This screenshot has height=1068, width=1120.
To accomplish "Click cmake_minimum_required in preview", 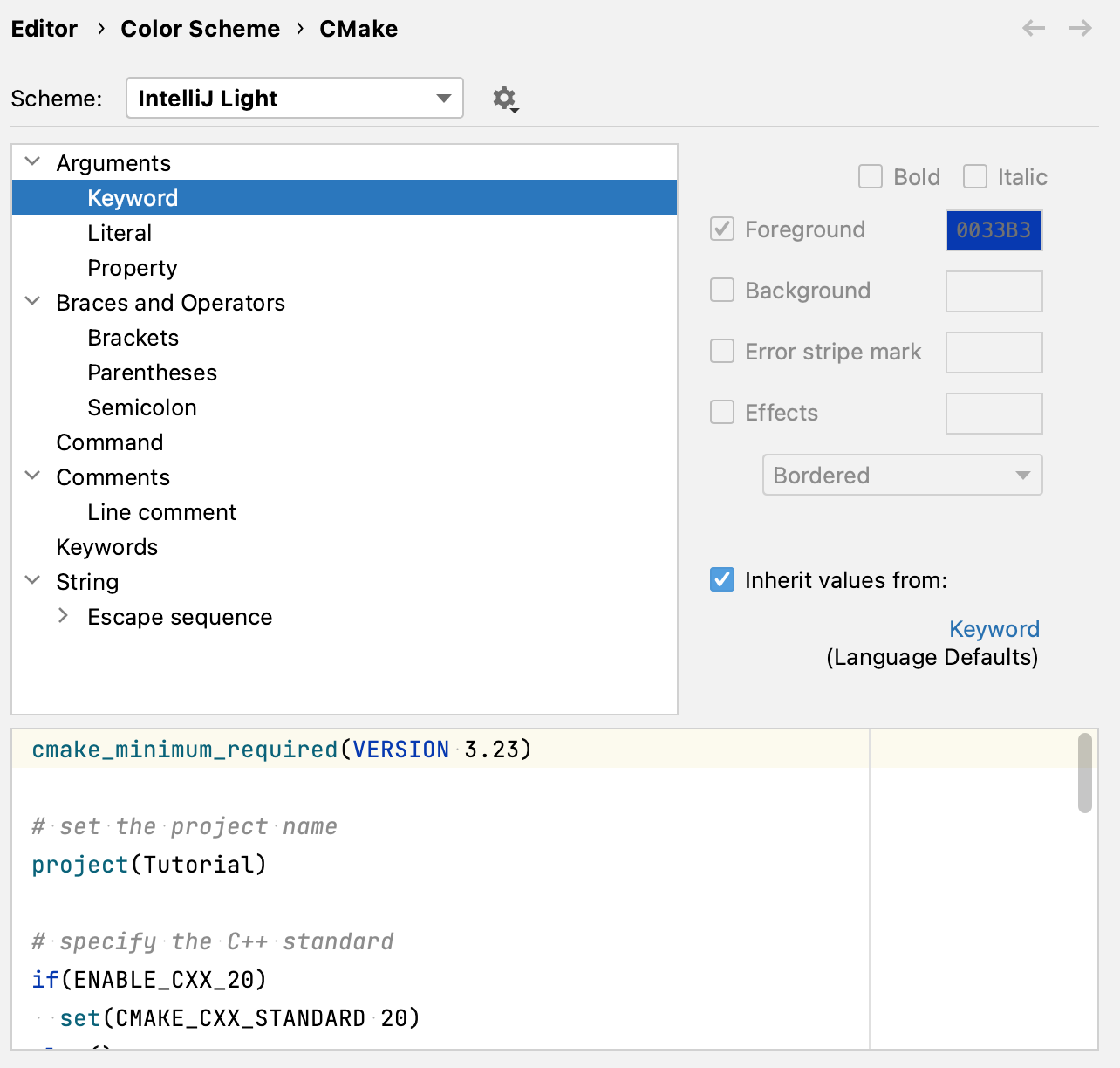I will coord(185,750).
